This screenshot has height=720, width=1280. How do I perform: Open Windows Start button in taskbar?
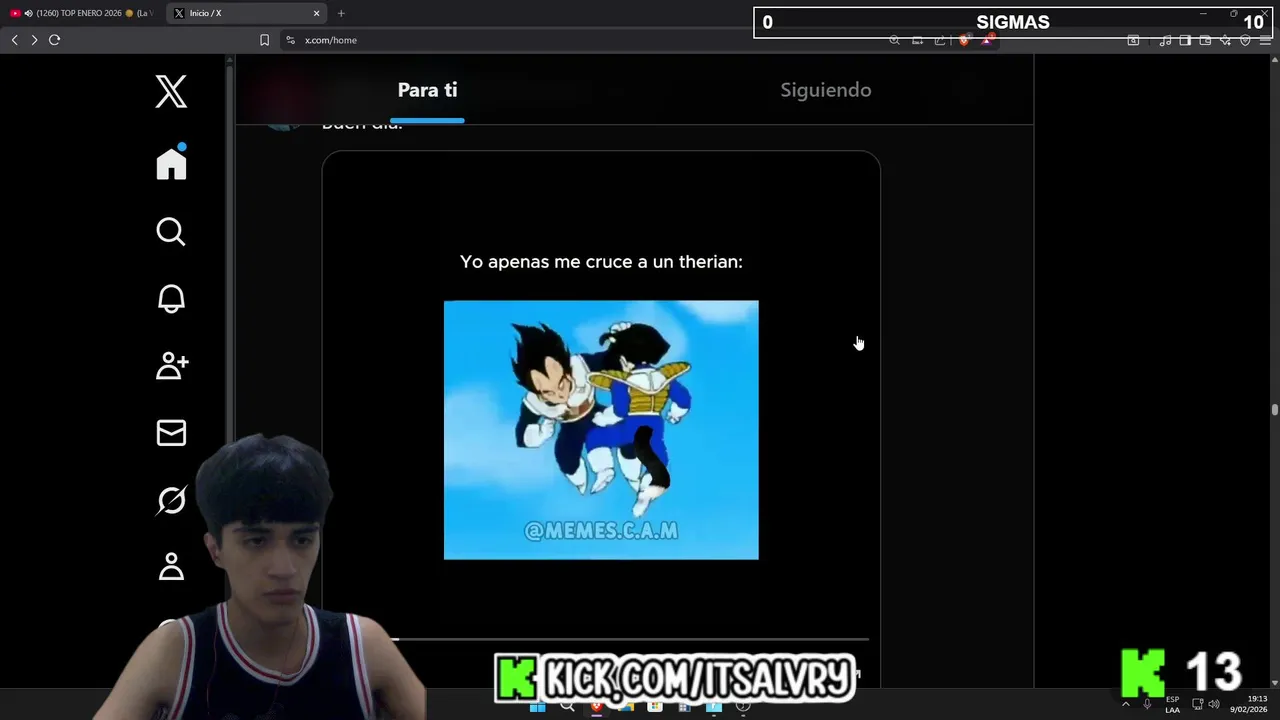[537, 706]
